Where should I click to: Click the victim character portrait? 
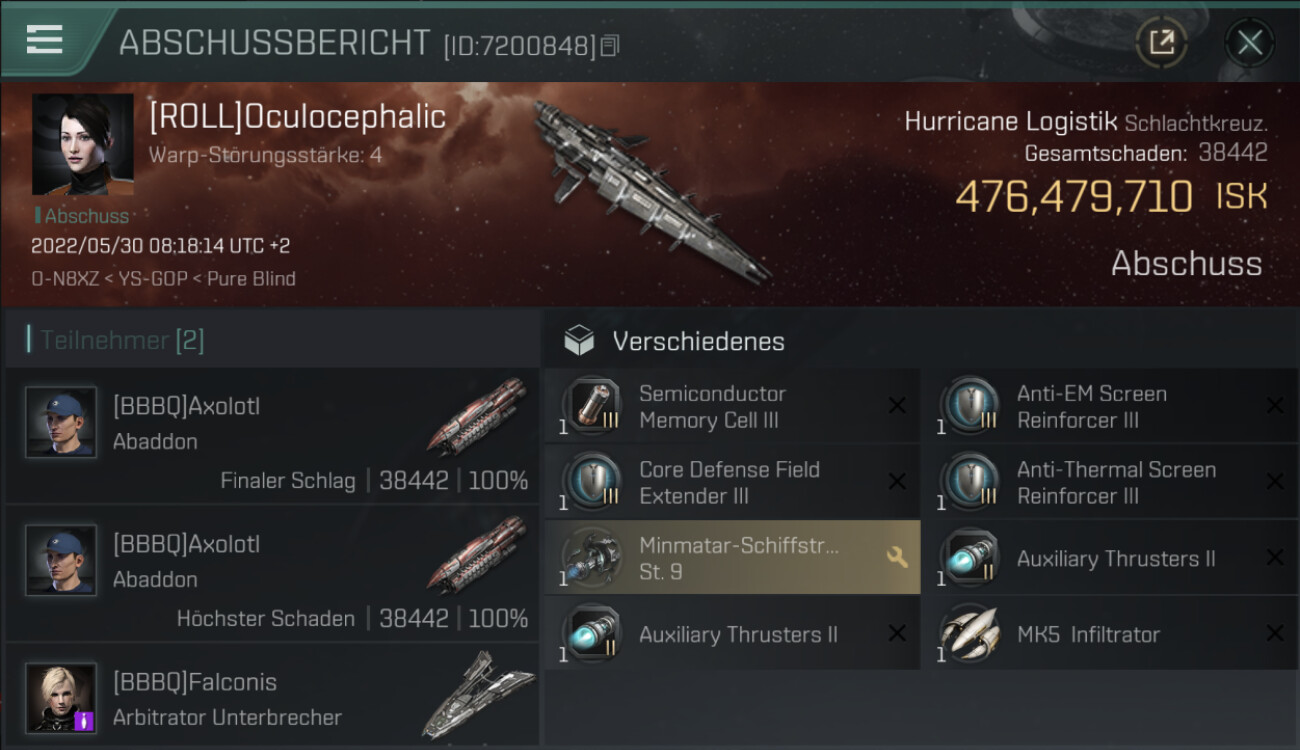(83, 145)
